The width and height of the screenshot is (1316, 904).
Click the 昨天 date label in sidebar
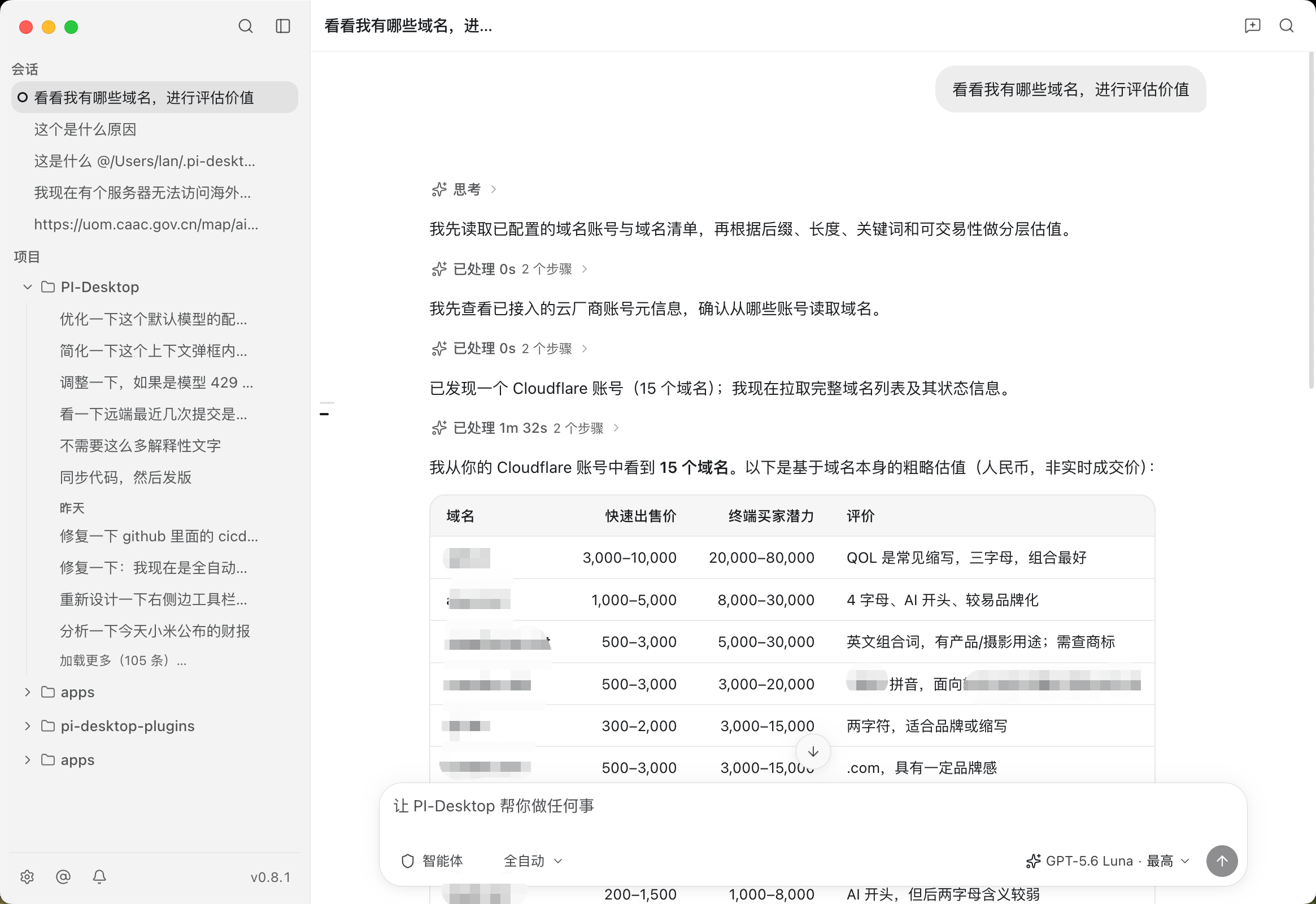72,508
